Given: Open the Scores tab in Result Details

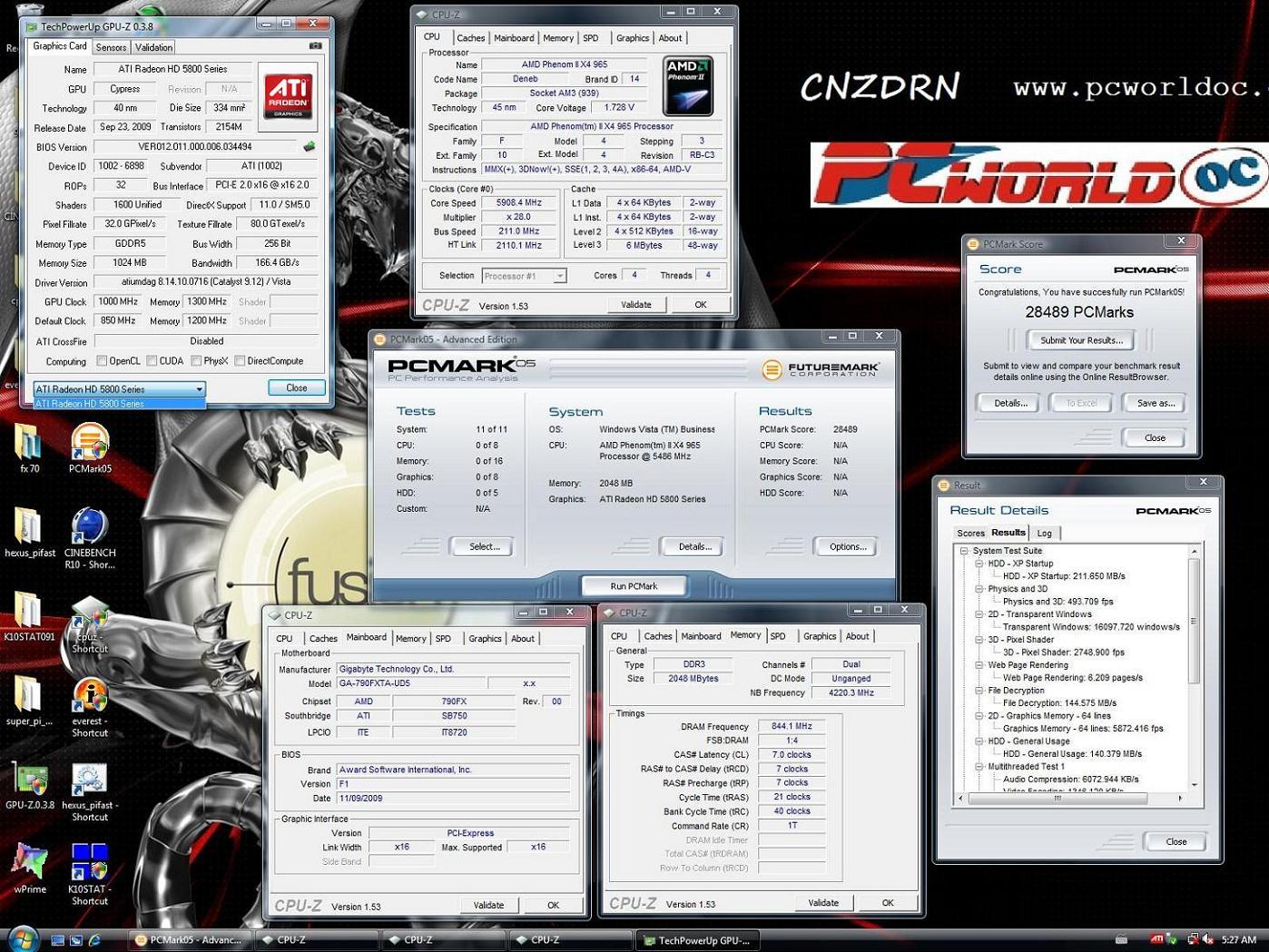Looking at the screenshot, I should pos(970,534).
